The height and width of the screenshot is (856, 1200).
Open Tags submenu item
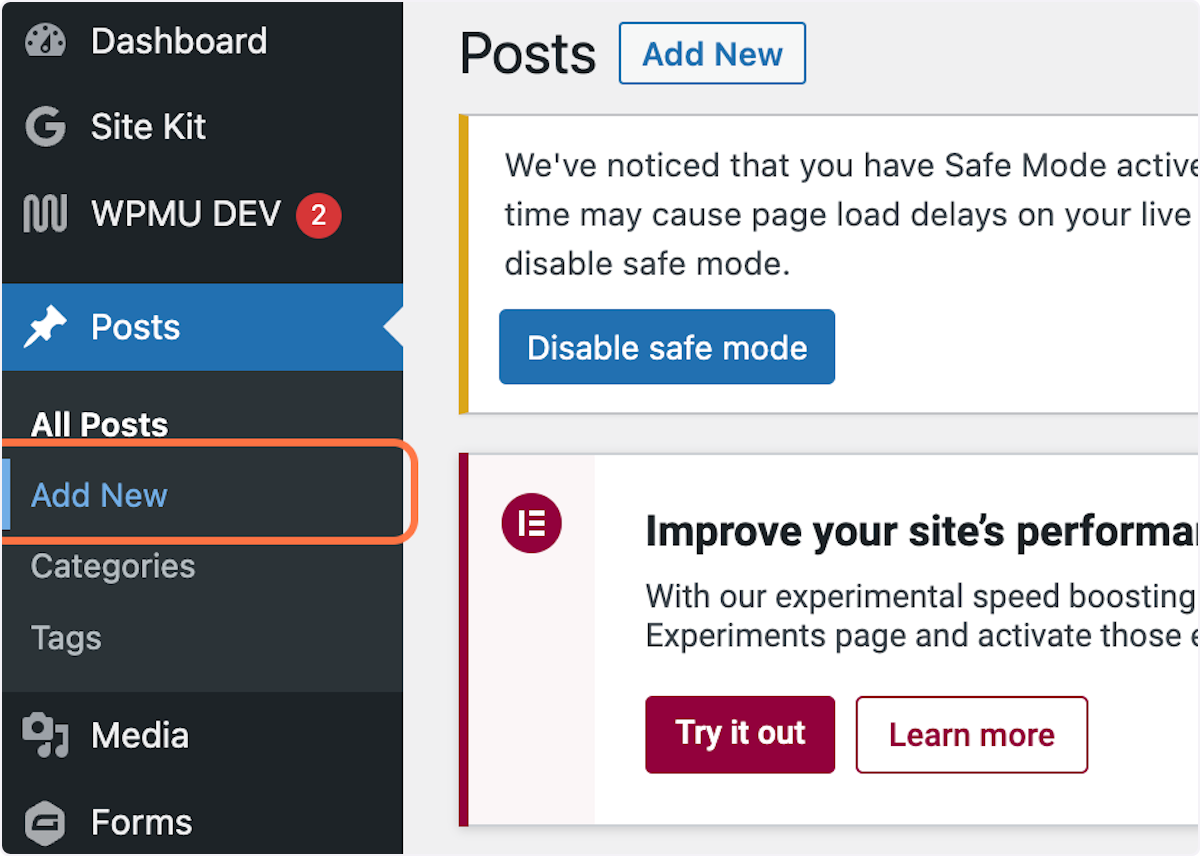tap(66, 638)
